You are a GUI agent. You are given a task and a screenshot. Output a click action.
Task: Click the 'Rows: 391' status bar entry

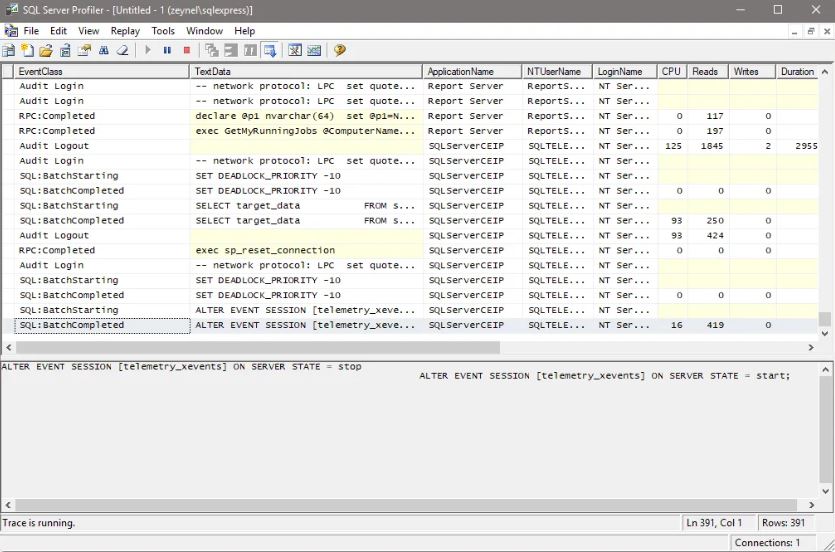coord(783,523)
